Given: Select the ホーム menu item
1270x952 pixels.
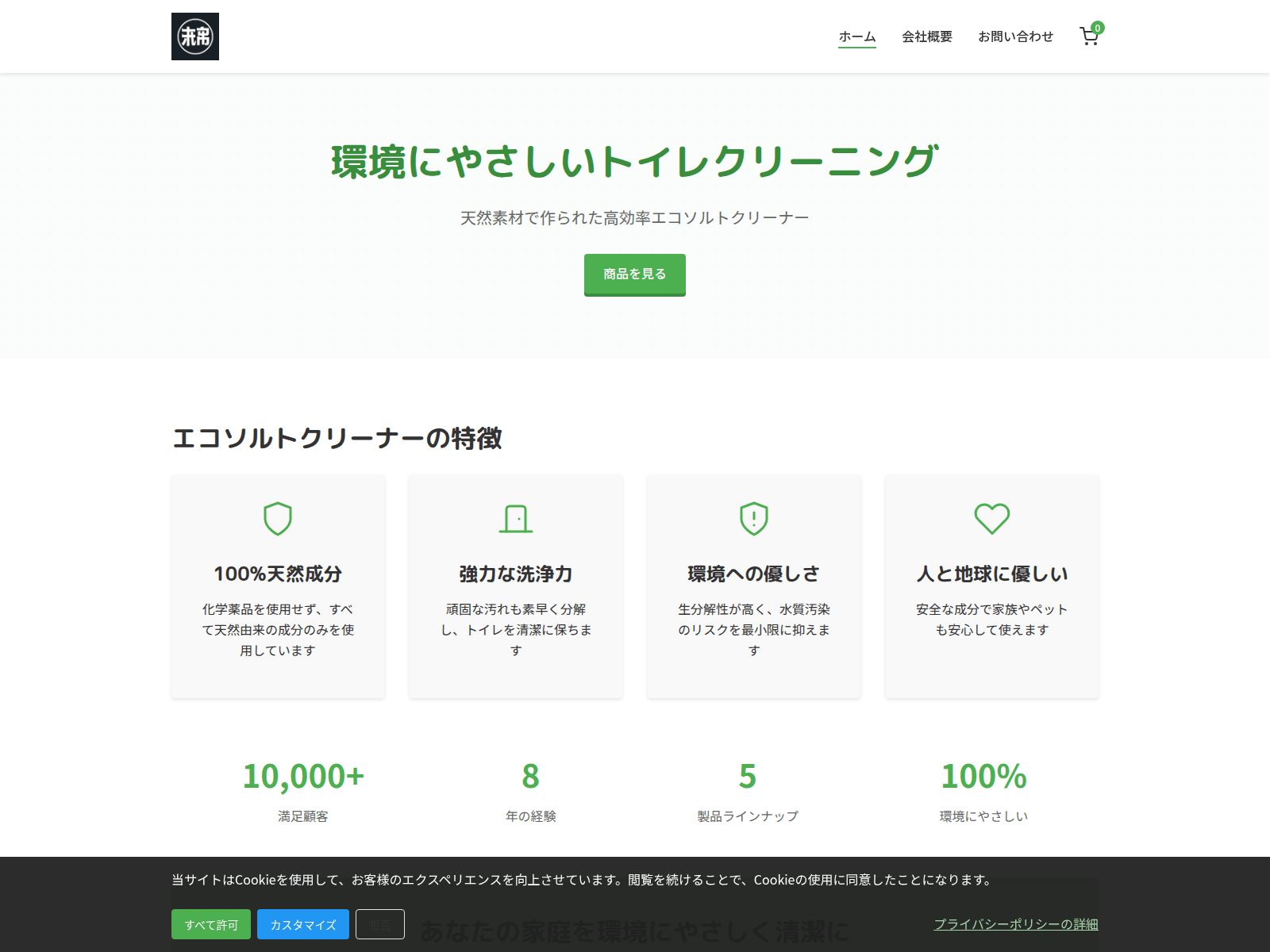Looking at the screenshot, I should (857, 36).
